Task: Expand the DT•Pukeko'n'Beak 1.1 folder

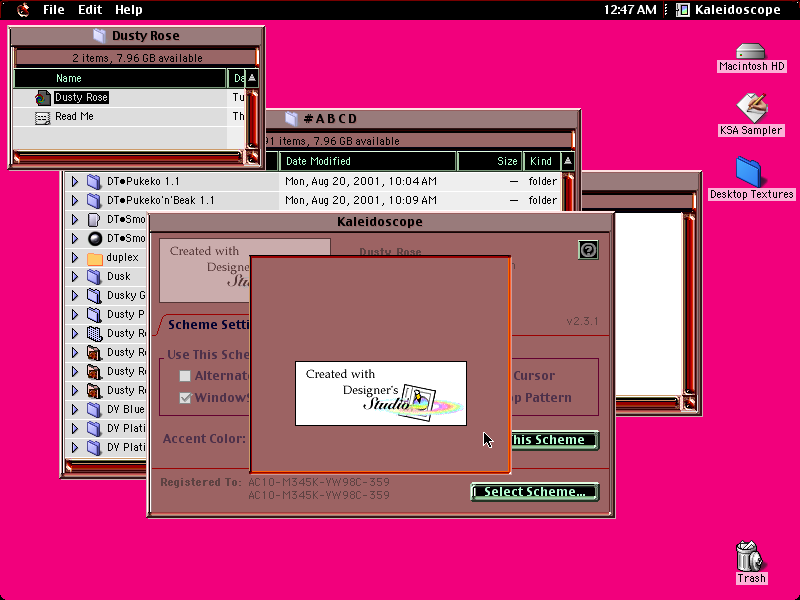Action: pos(74,200)
